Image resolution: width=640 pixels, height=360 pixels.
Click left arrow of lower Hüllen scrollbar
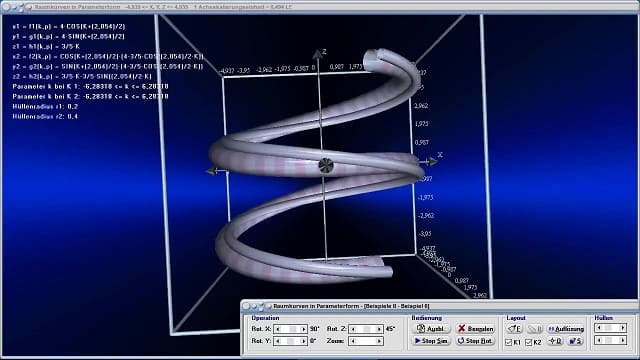click(598, 340)
